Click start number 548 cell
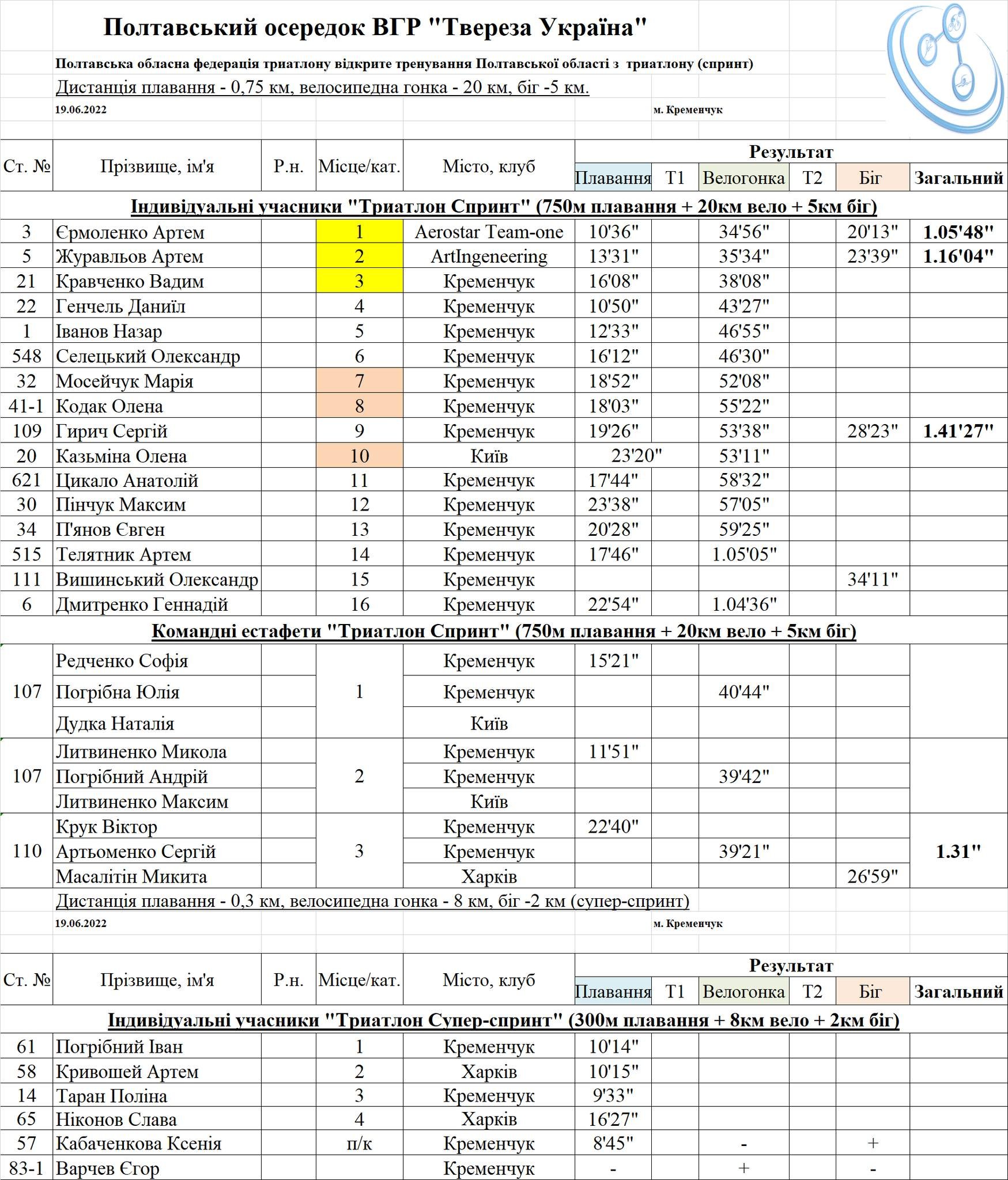This screenshot has width=1008, height=1180. click(x=27, y=356)
